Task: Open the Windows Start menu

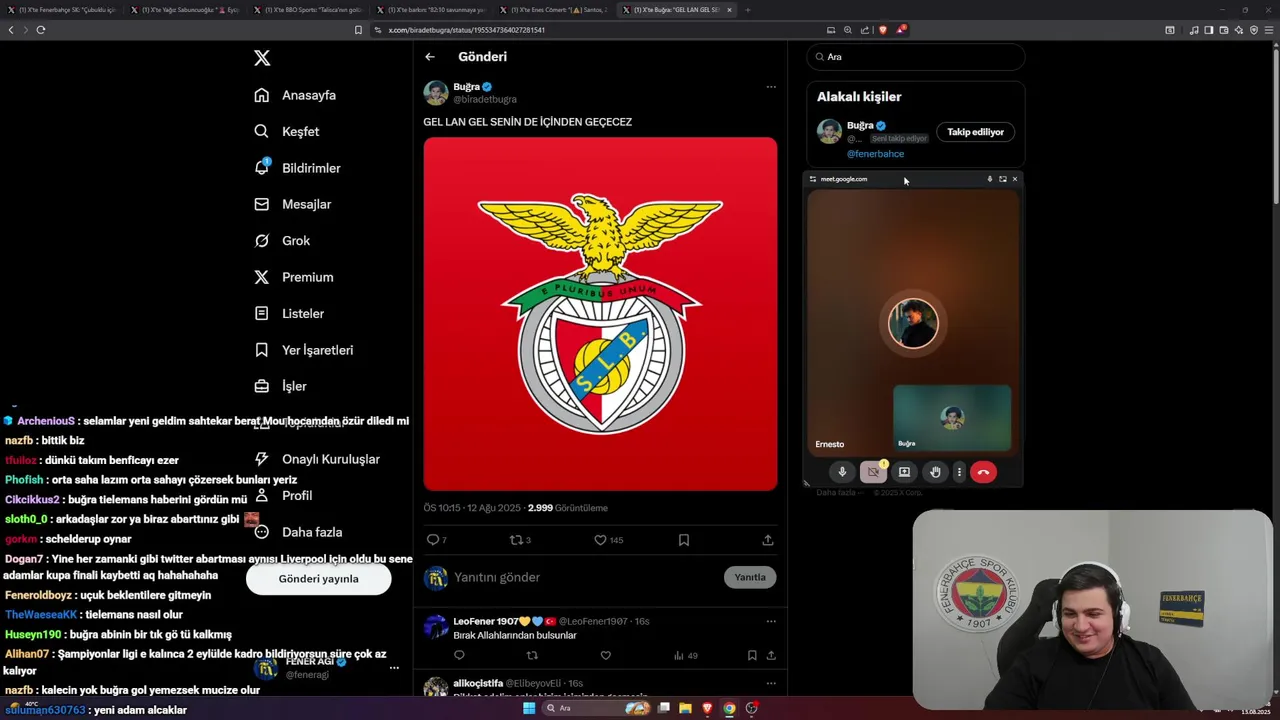Action: point(529,708)
